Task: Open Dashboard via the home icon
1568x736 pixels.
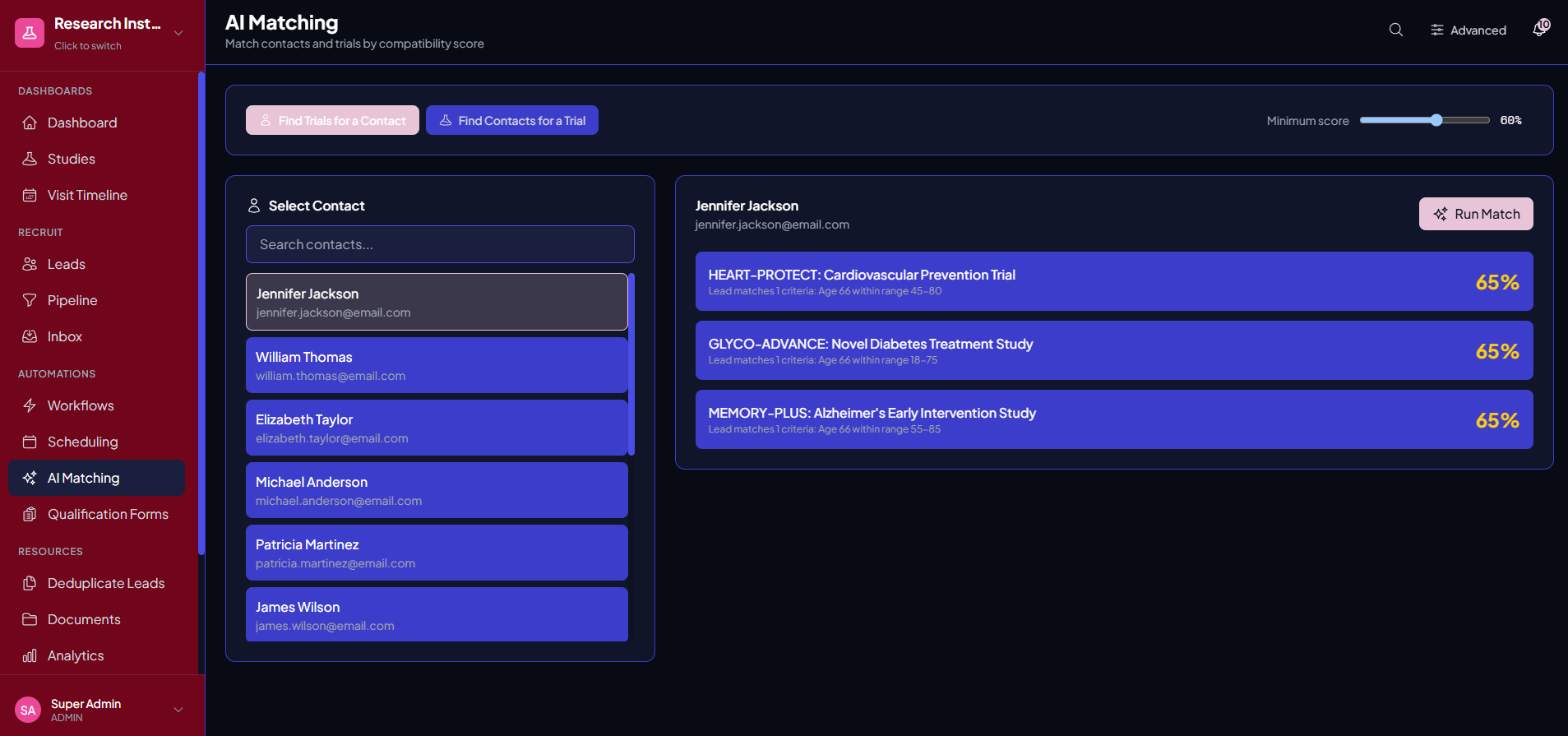Action: pos(30,123)
